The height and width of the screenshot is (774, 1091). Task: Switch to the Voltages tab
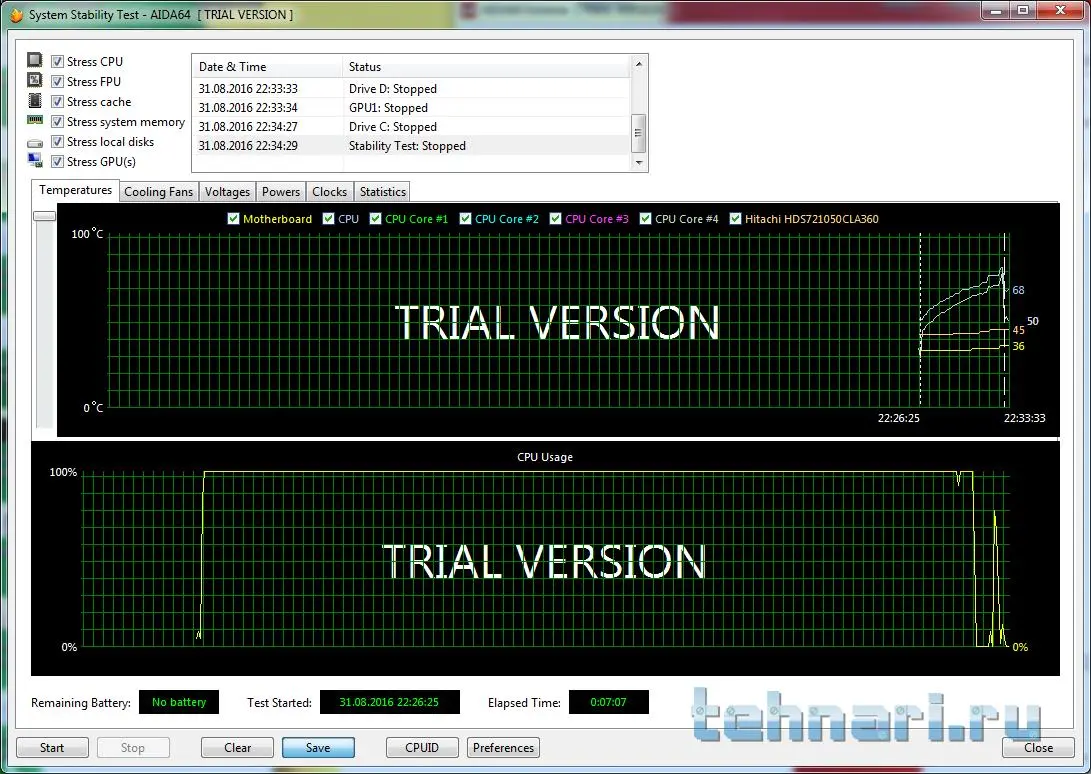[x=227, y=191]
